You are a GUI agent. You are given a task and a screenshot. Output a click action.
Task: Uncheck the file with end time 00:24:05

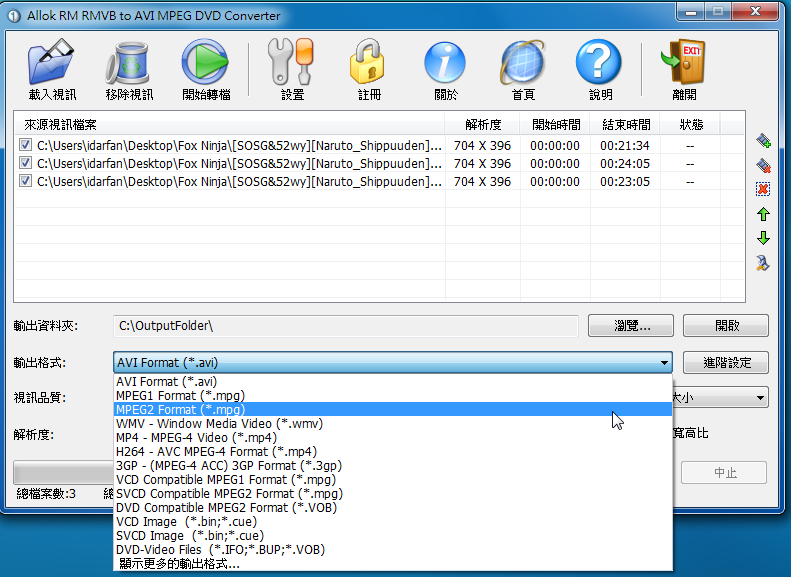25,162
